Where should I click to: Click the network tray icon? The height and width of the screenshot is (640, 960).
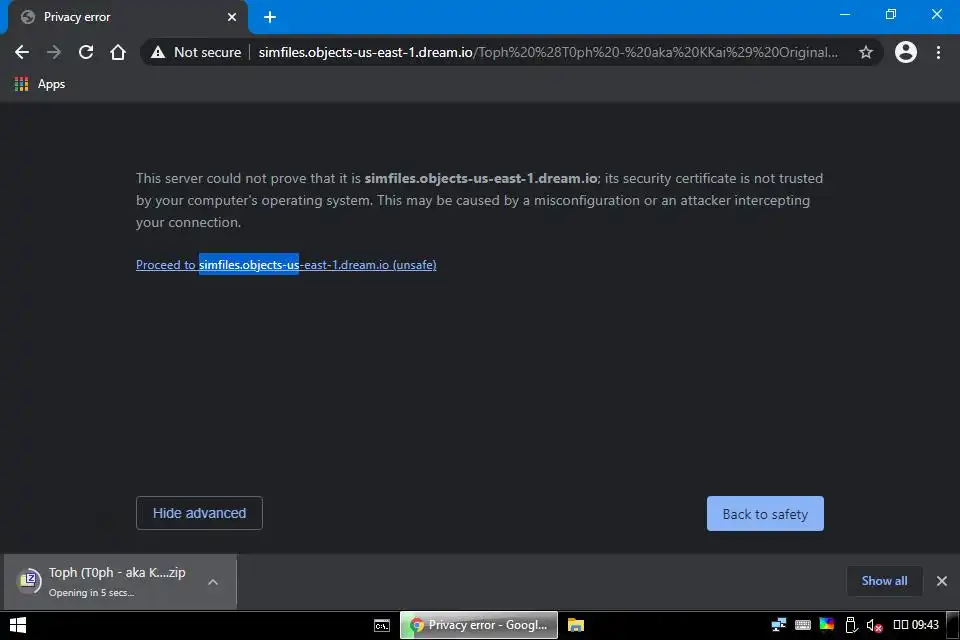pos(779,625)
